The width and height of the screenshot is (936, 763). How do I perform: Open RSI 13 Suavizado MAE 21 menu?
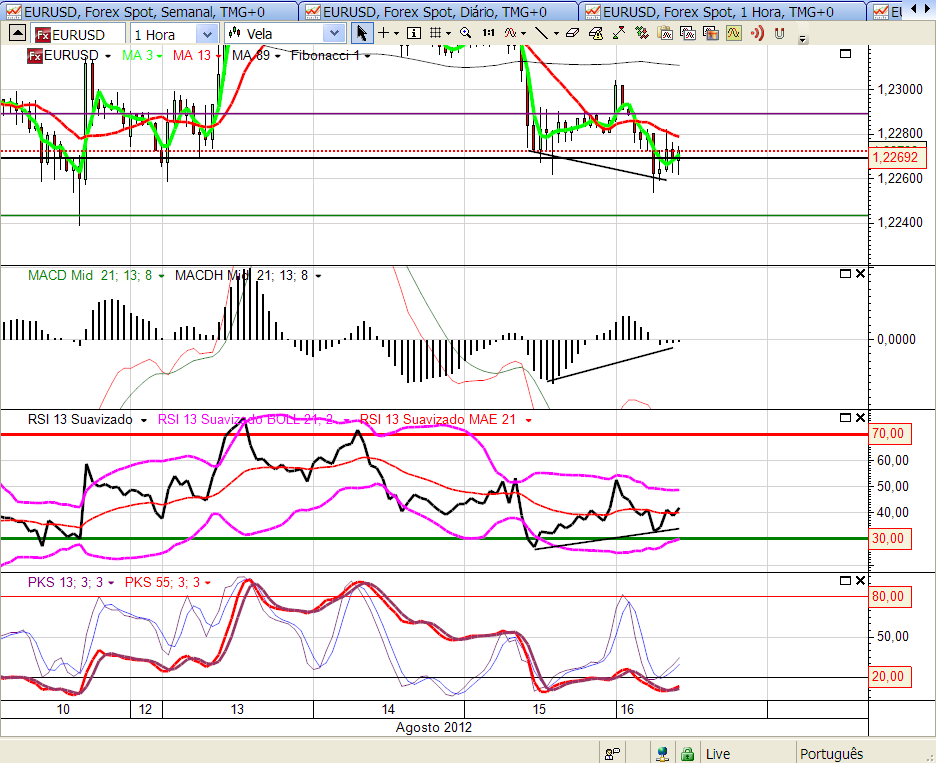528,421
